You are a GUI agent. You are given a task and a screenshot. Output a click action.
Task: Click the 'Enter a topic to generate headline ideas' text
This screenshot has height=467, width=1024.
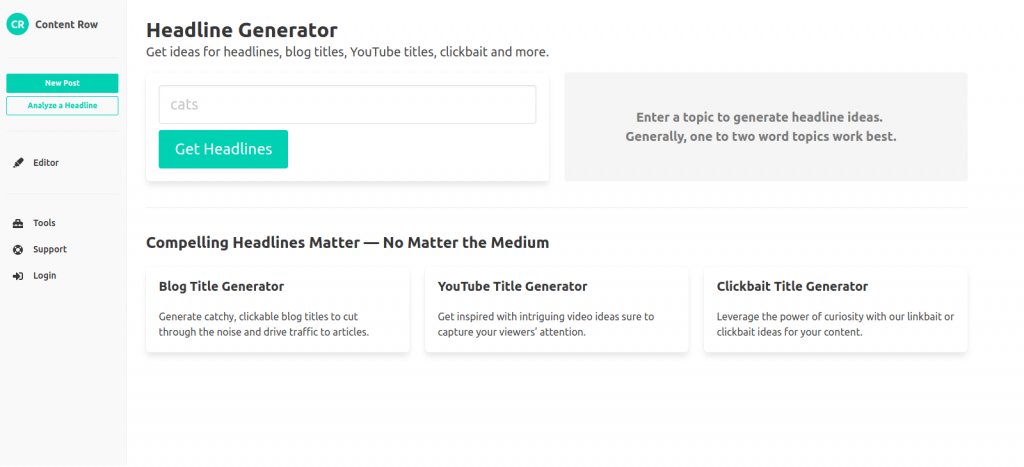[x=760, y=118]
